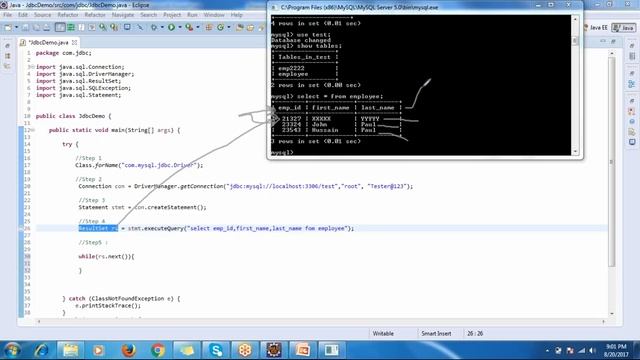The image size is (640, 360).
Task: Click the Save All toolbar icon
Action: (x=36, y=27)
